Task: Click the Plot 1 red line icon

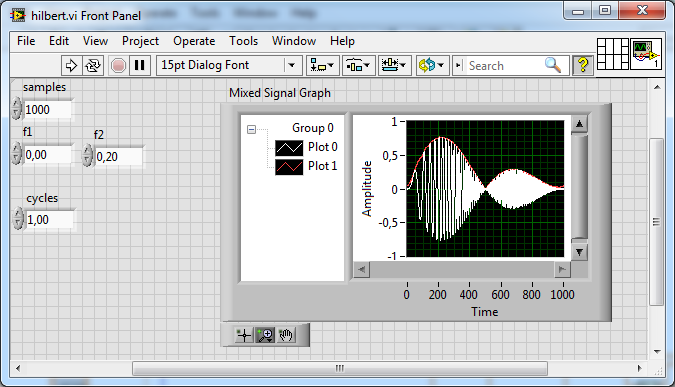Action: pos(289,167)
